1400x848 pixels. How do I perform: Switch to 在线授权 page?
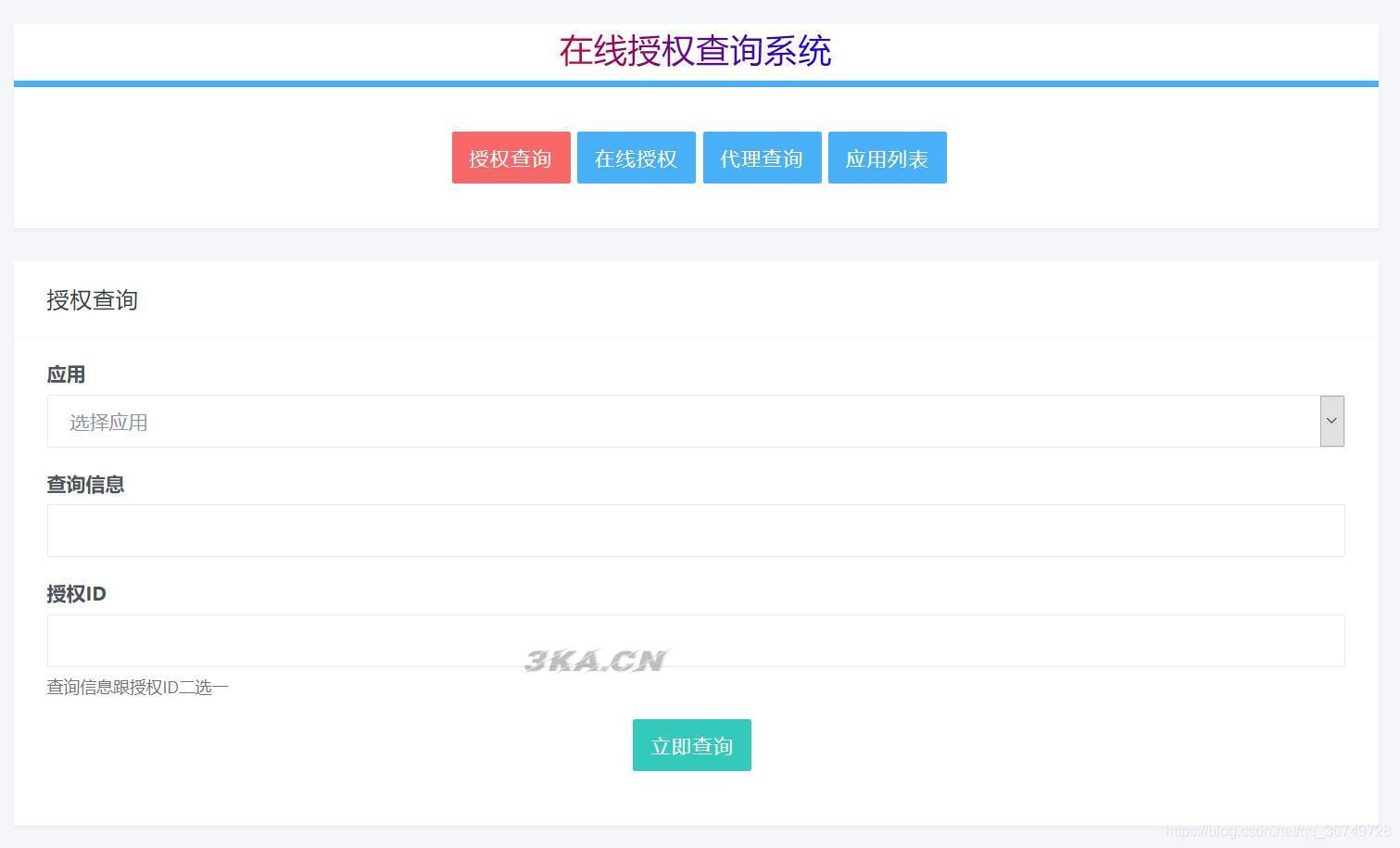point(636,158)
